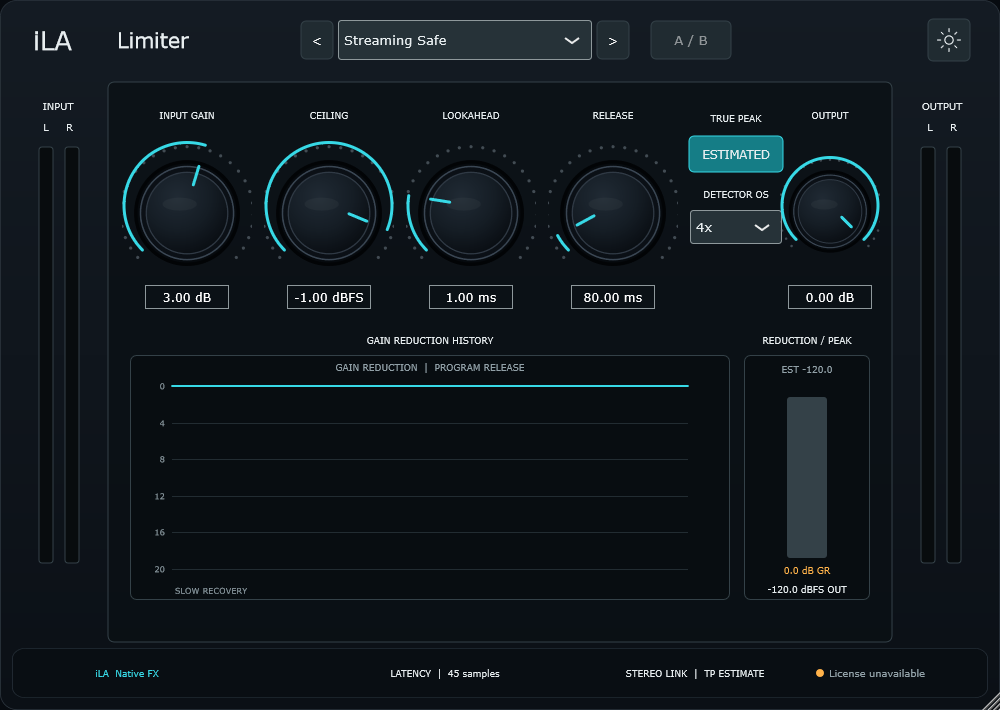Click the Input Gain knob
Screen dimensions: 1000x710
coord(187,212)
